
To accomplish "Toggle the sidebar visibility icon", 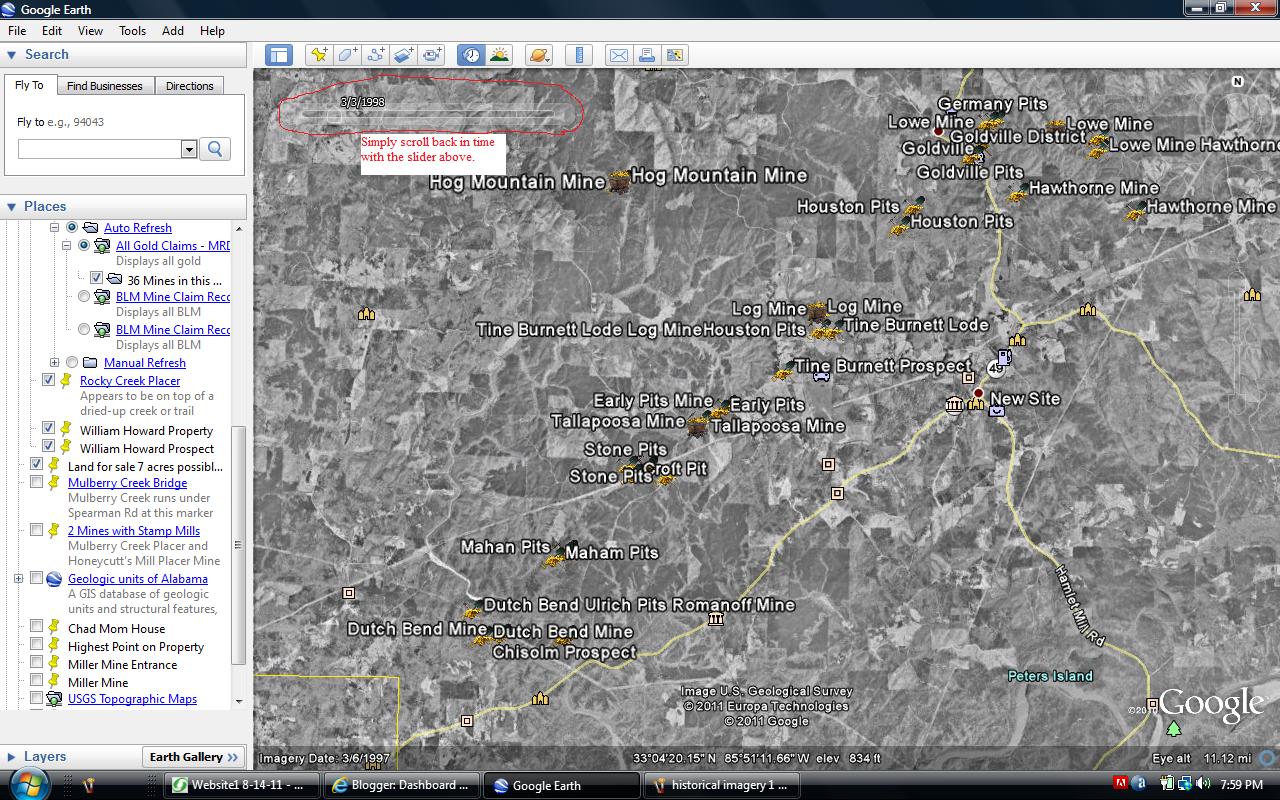I will [x=278, y=55].
